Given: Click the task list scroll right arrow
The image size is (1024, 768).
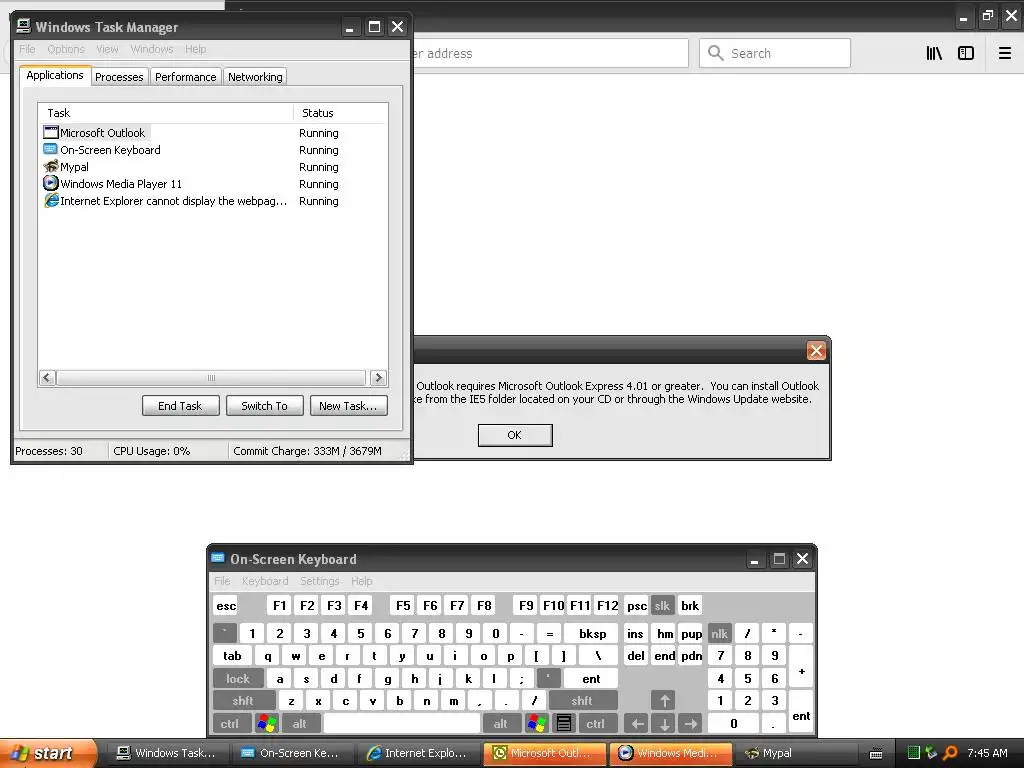Looking at the screenshot, I should (x=378, y=377).
